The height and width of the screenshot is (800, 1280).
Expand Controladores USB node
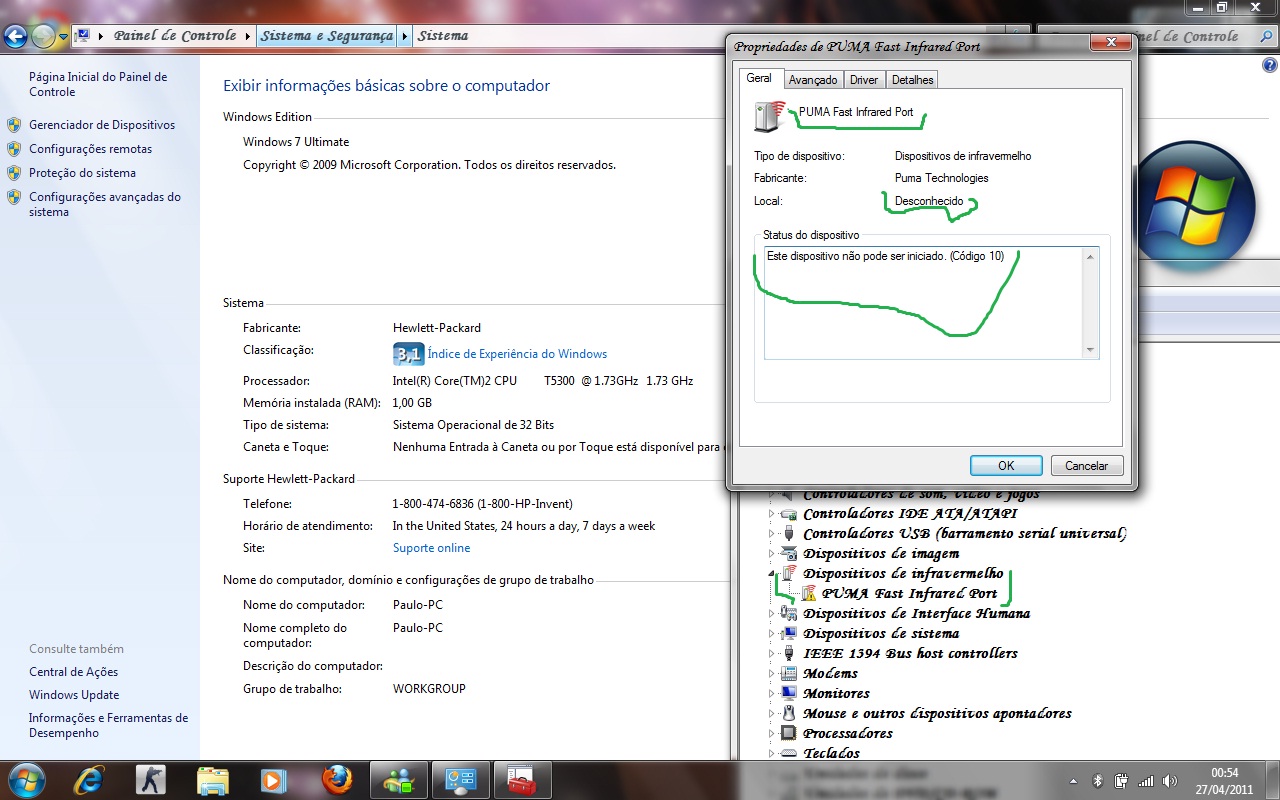[x=771, y=534]
